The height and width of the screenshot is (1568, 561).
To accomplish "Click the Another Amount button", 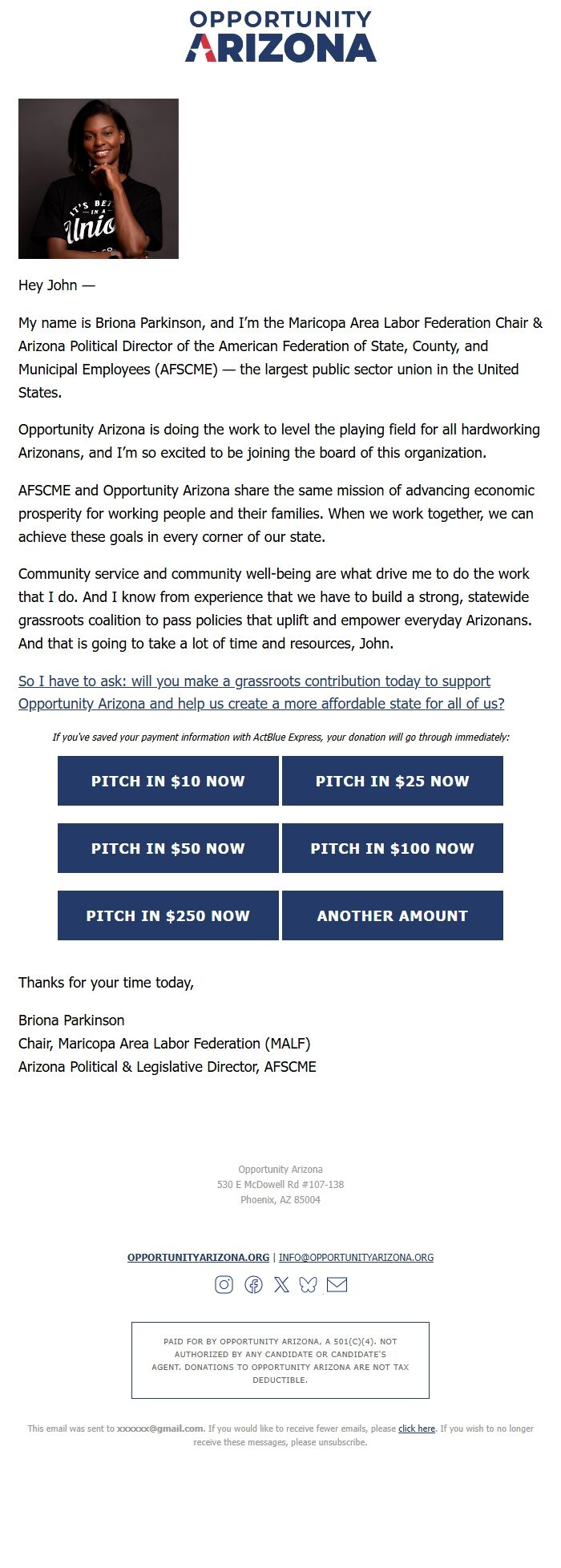I will [x=393, y=915].
